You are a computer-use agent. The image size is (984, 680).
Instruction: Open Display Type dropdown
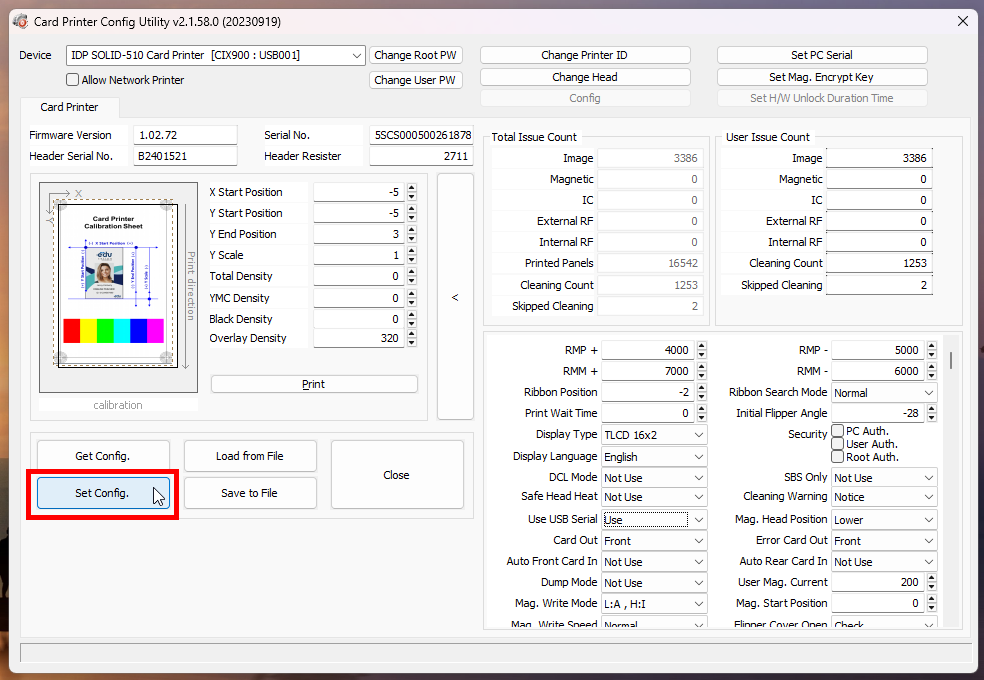[x=654, y=435]
